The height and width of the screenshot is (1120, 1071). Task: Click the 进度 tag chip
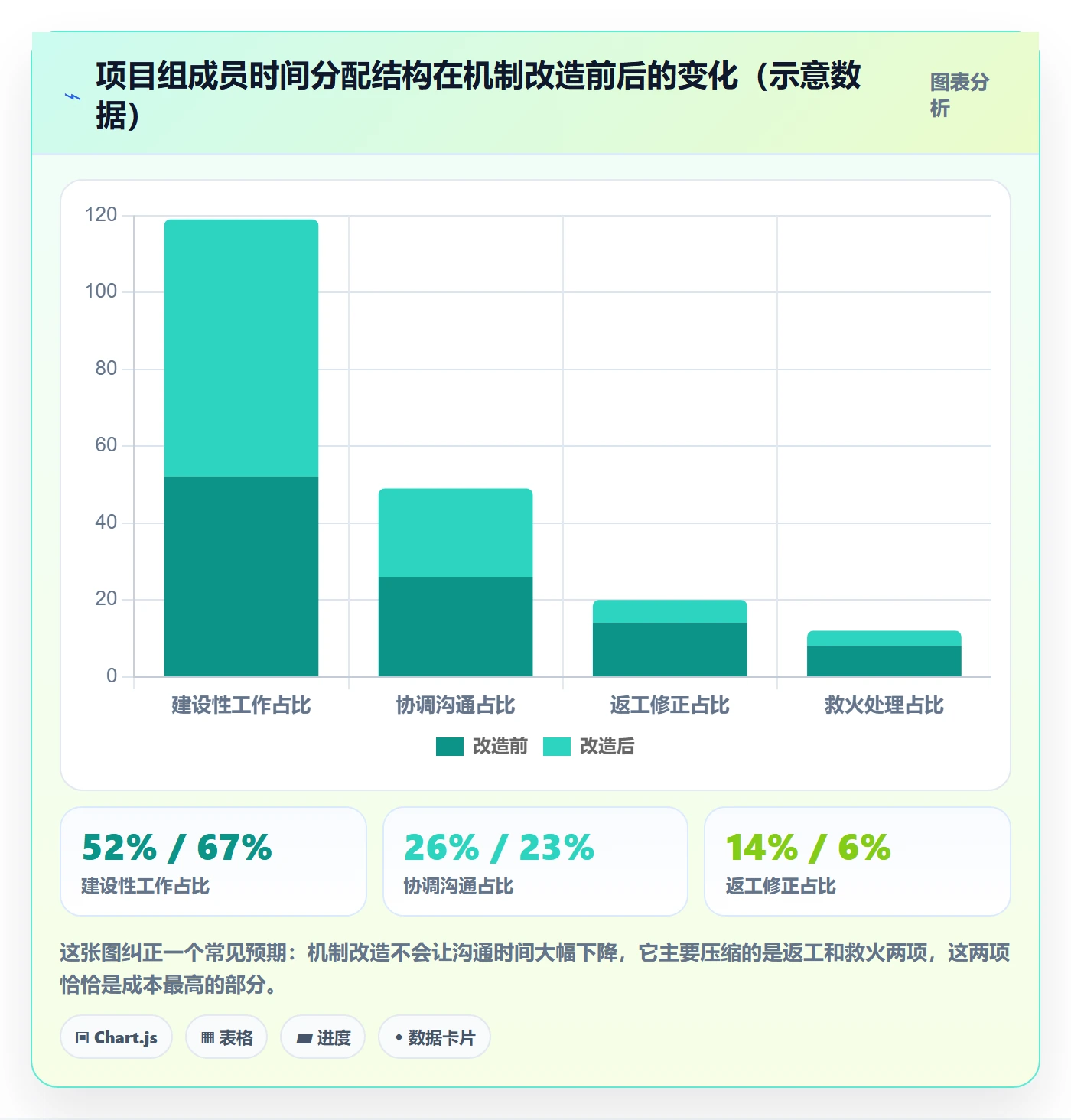click(323, 1037)
